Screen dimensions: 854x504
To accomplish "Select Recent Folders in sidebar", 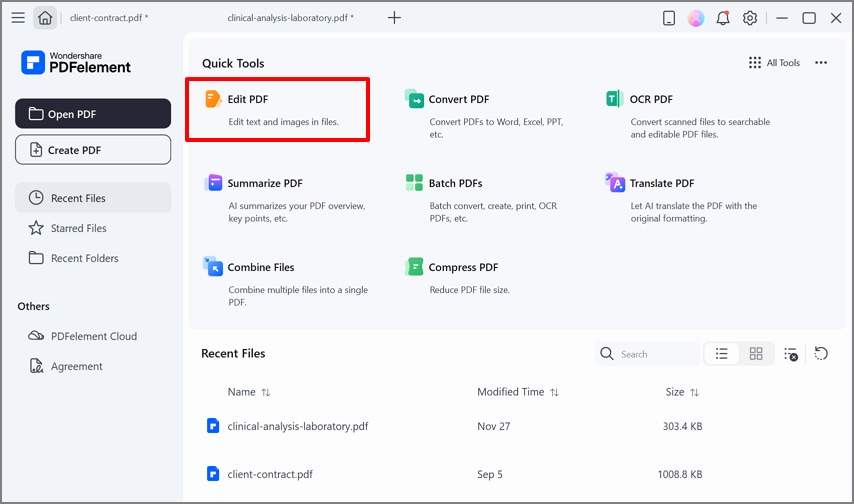I will tap(93, 258).
